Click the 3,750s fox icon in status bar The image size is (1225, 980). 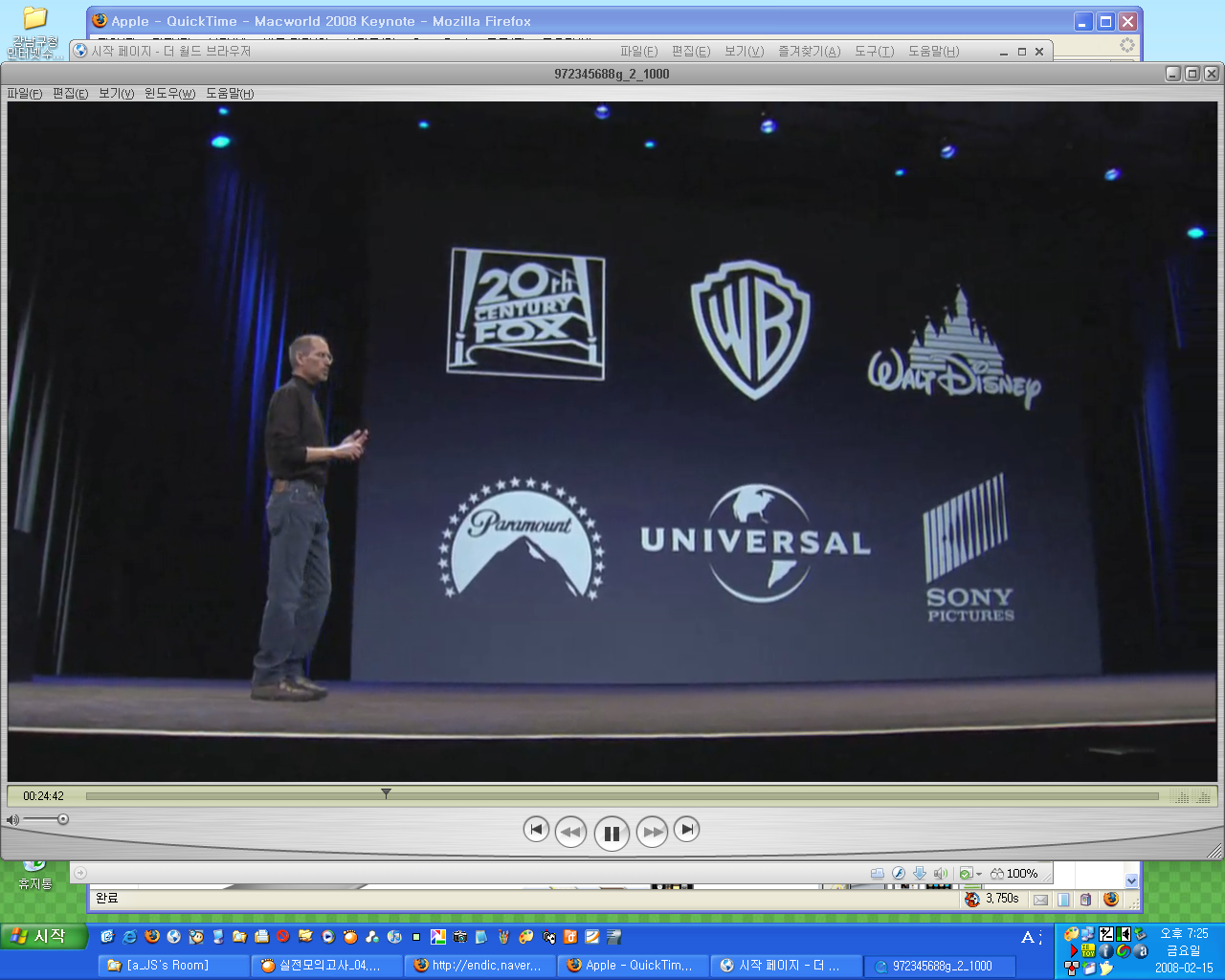pyautogui.click(x=972, y=899)
